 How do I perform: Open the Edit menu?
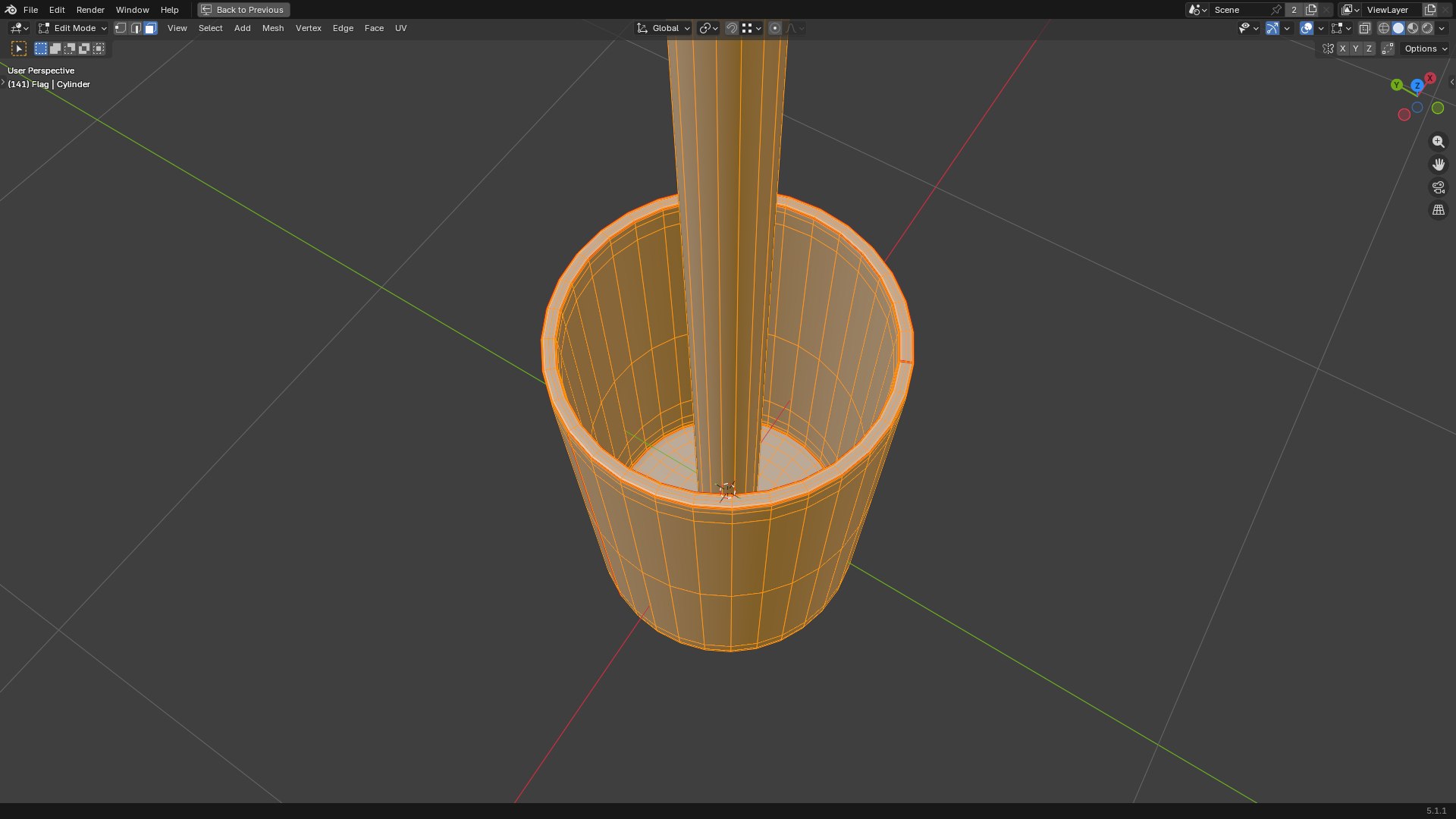point(57,10)
